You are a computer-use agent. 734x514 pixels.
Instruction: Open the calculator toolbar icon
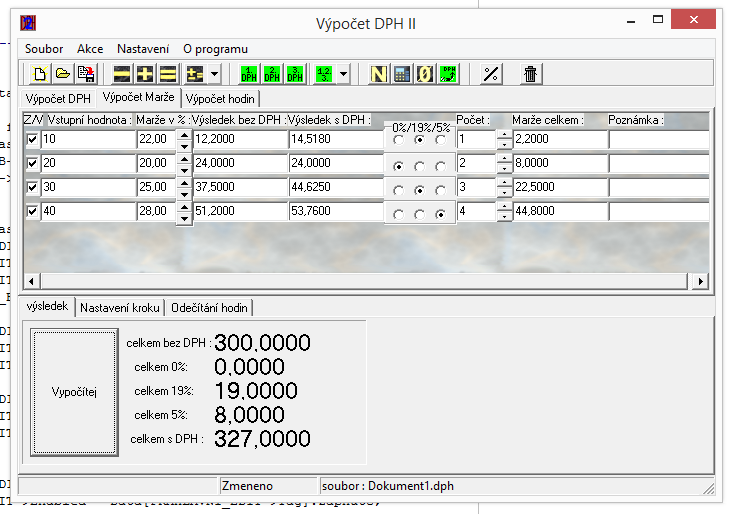click(401, 74)
